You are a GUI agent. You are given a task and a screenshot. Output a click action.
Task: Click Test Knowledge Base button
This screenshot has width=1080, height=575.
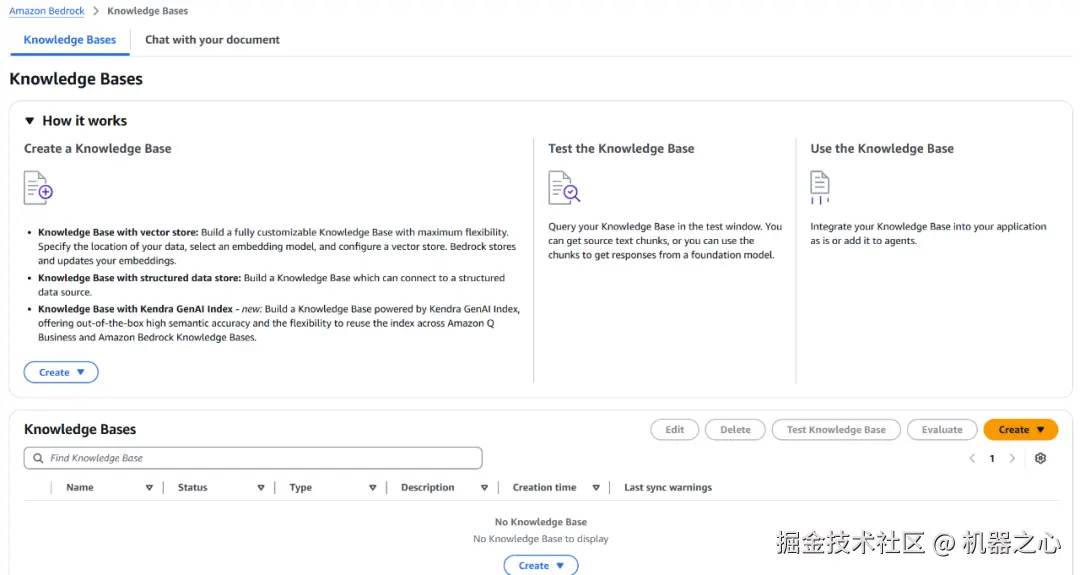(x=836, y=430)
